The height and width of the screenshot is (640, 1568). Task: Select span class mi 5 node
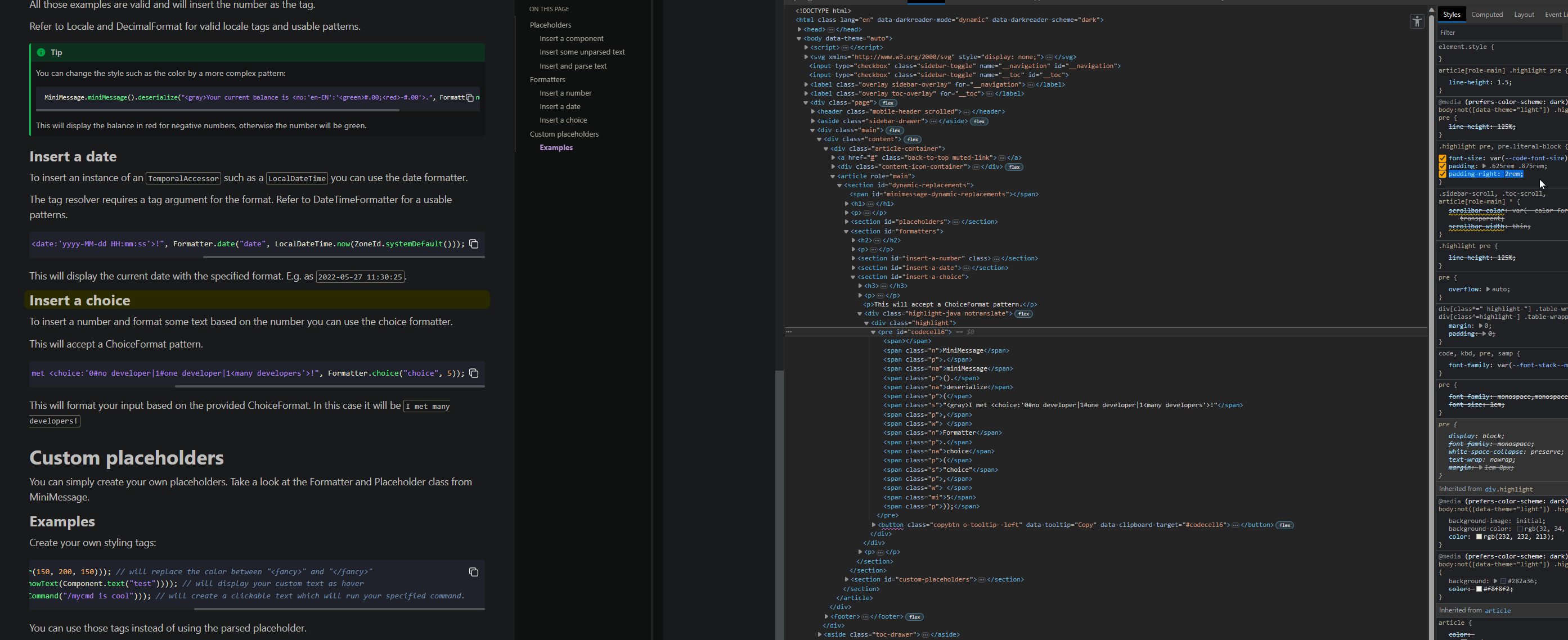[929, 498]
